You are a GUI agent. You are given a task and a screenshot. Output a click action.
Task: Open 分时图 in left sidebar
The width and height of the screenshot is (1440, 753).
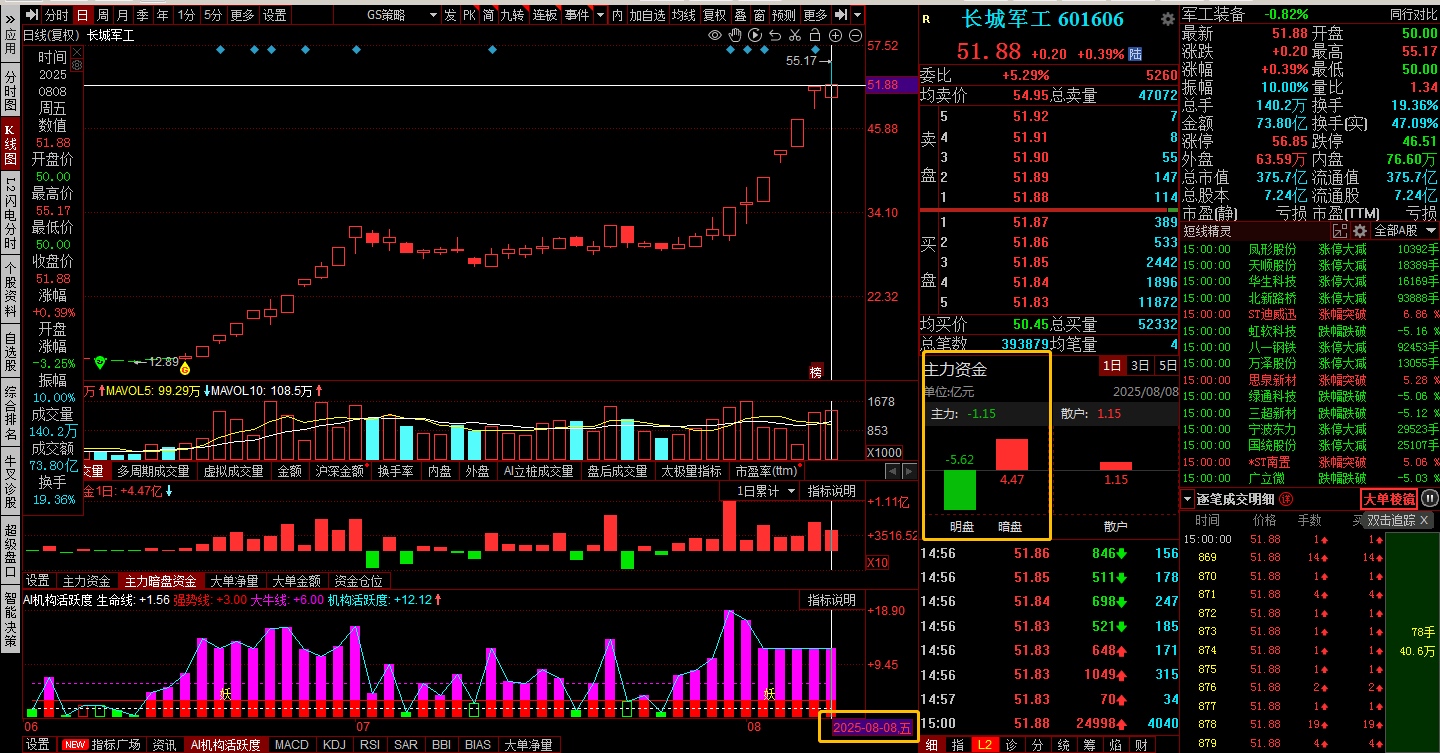click(x=10, y=90)
